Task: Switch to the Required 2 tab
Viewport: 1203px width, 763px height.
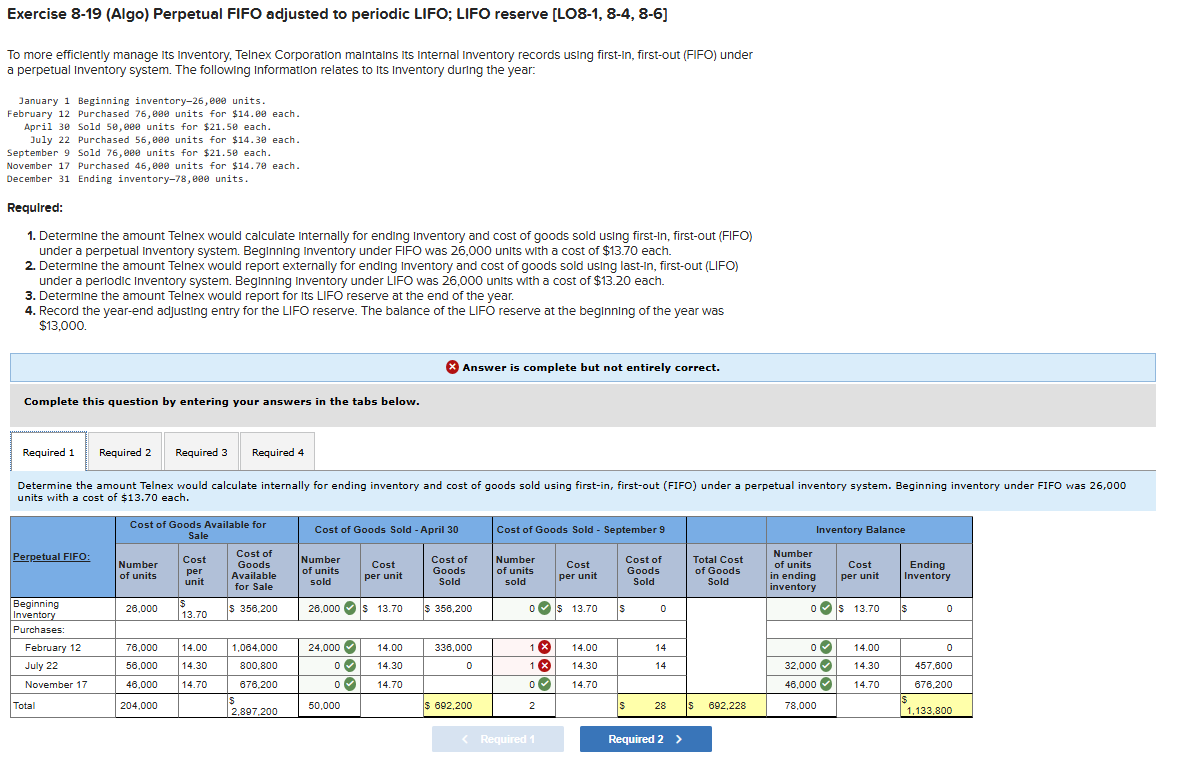Action: point(124,451)
